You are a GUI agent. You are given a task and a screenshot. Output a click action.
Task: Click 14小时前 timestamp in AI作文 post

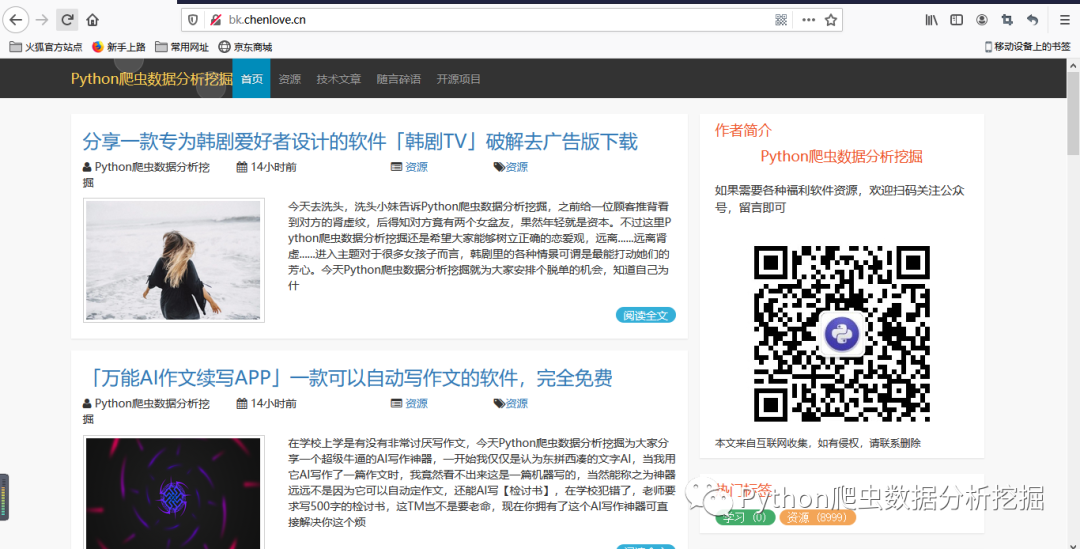click(x=273, y=403)
